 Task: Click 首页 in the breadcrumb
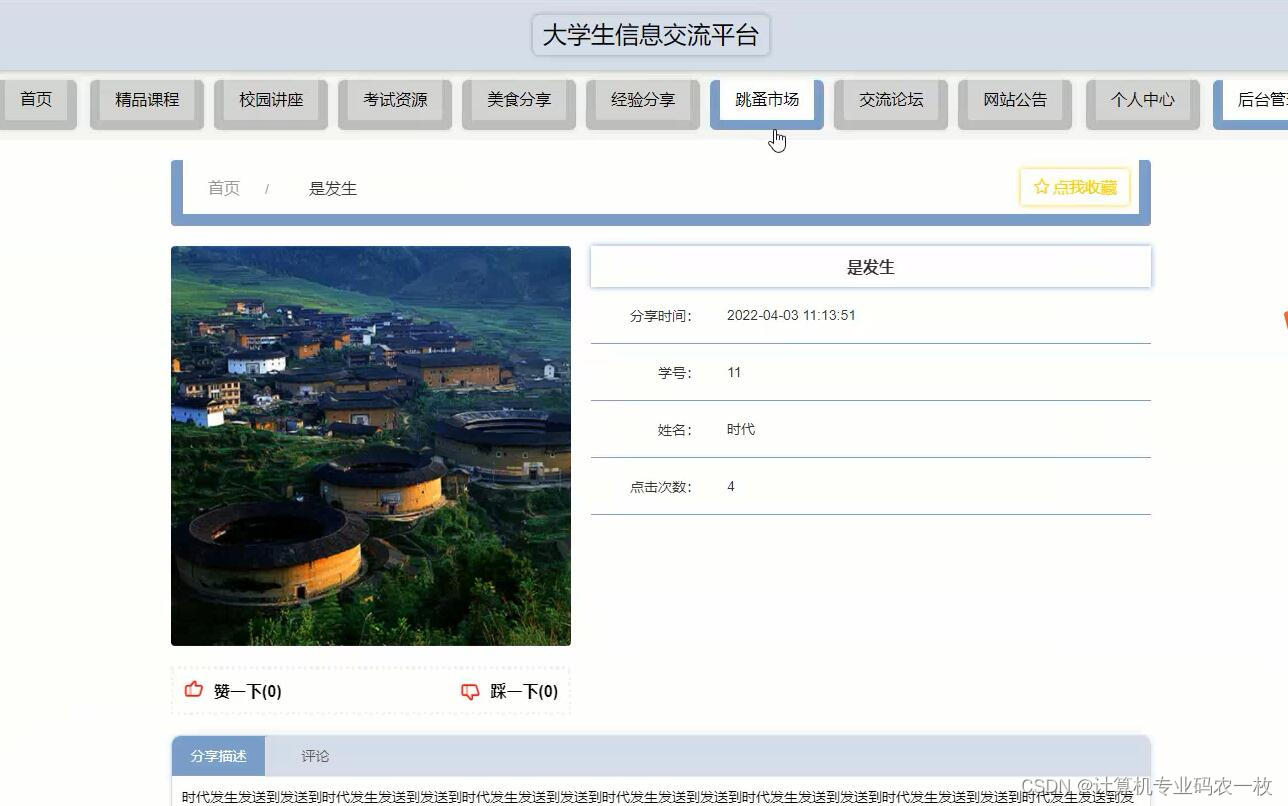[x=223, y=187]
